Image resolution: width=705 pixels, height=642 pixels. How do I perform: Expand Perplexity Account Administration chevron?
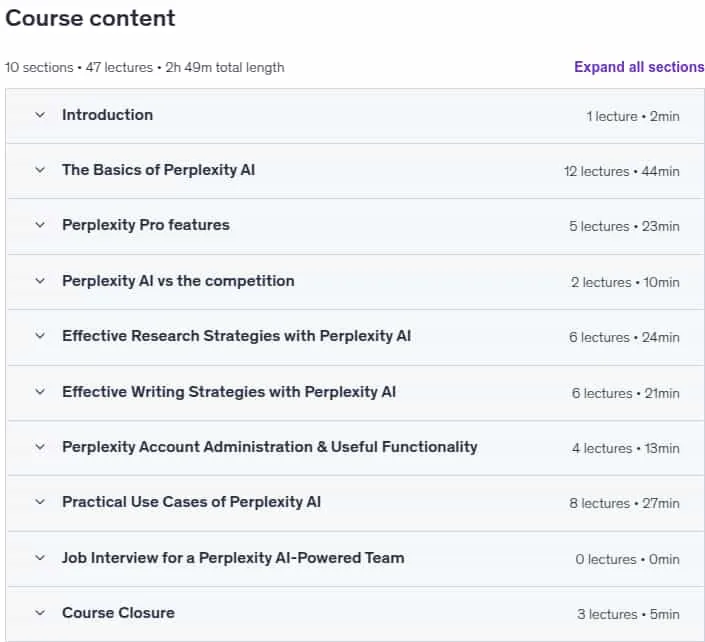pos(40,447)
